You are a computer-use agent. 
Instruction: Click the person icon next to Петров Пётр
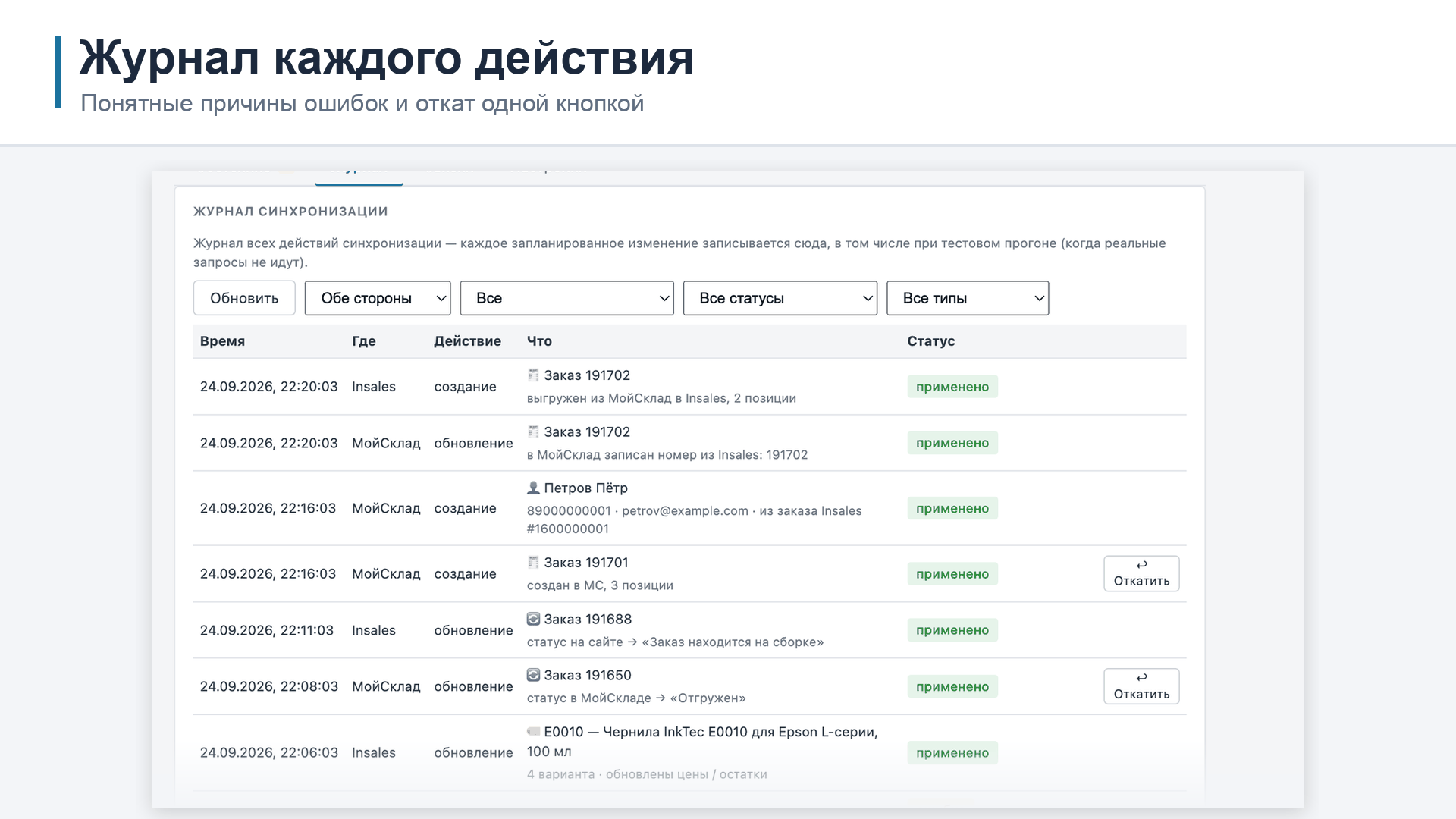tap(533, 488)
